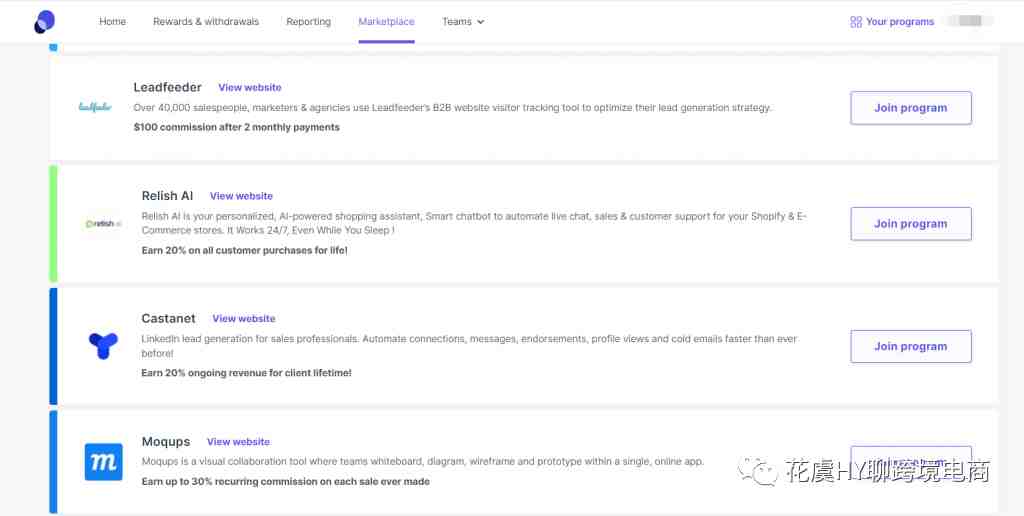Switch to the Reporting tab

308,22
